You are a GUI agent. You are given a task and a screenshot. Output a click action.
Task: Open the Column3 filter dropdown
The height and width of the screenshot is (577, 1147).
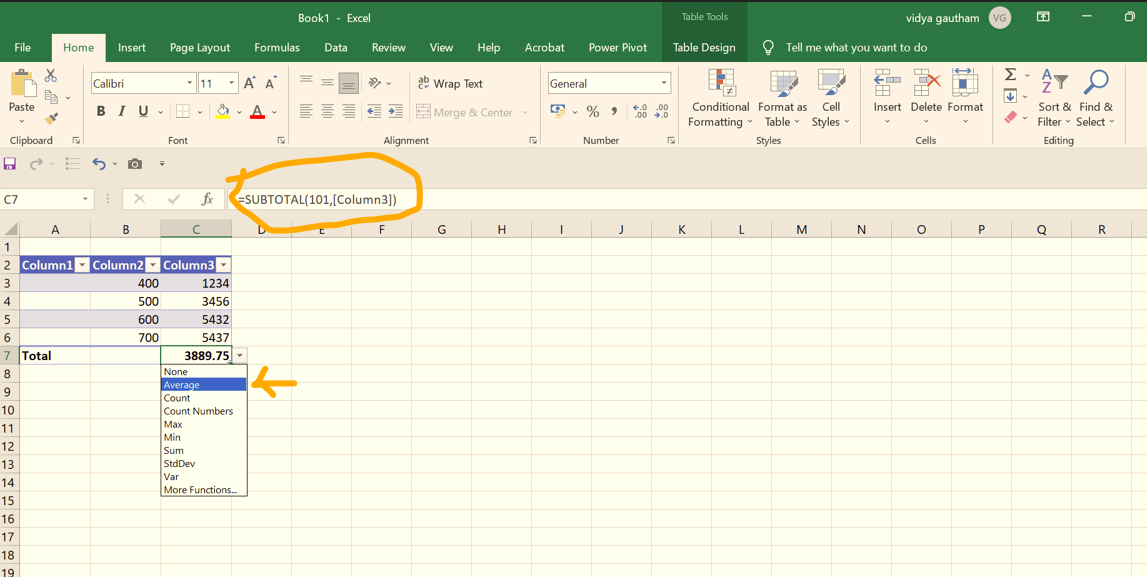[x=223, y=265]
